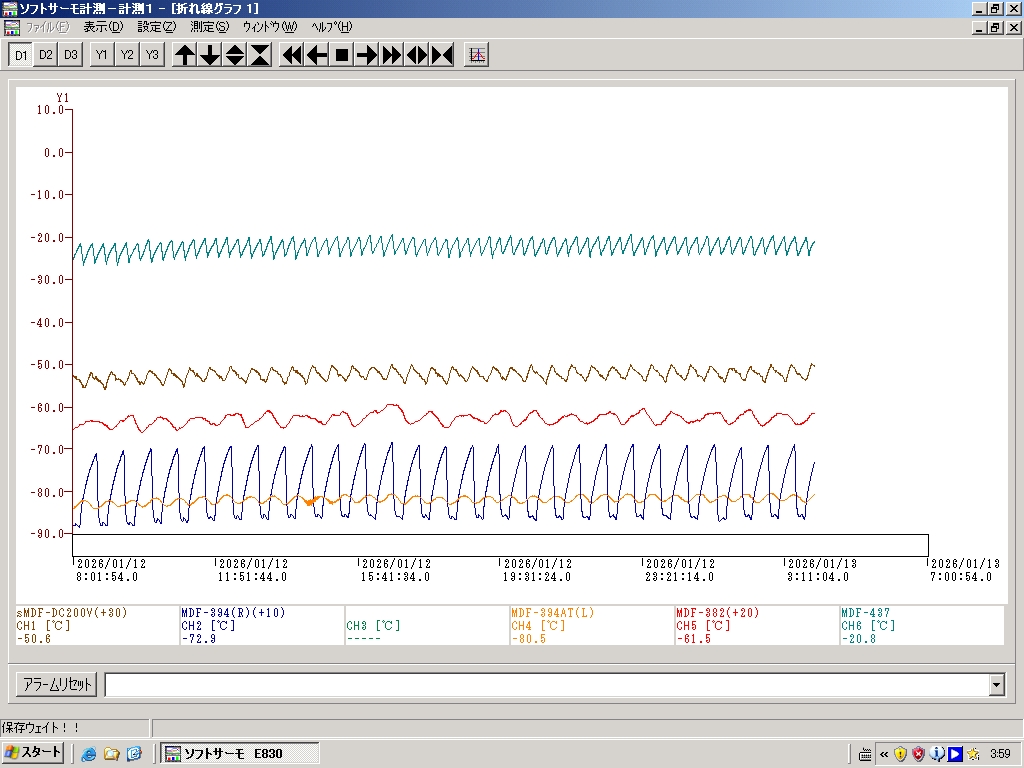The width and height of the screenshot is (1024, 768).
Task: Click the vertical expand arrows icon
Action: (235, 55)
